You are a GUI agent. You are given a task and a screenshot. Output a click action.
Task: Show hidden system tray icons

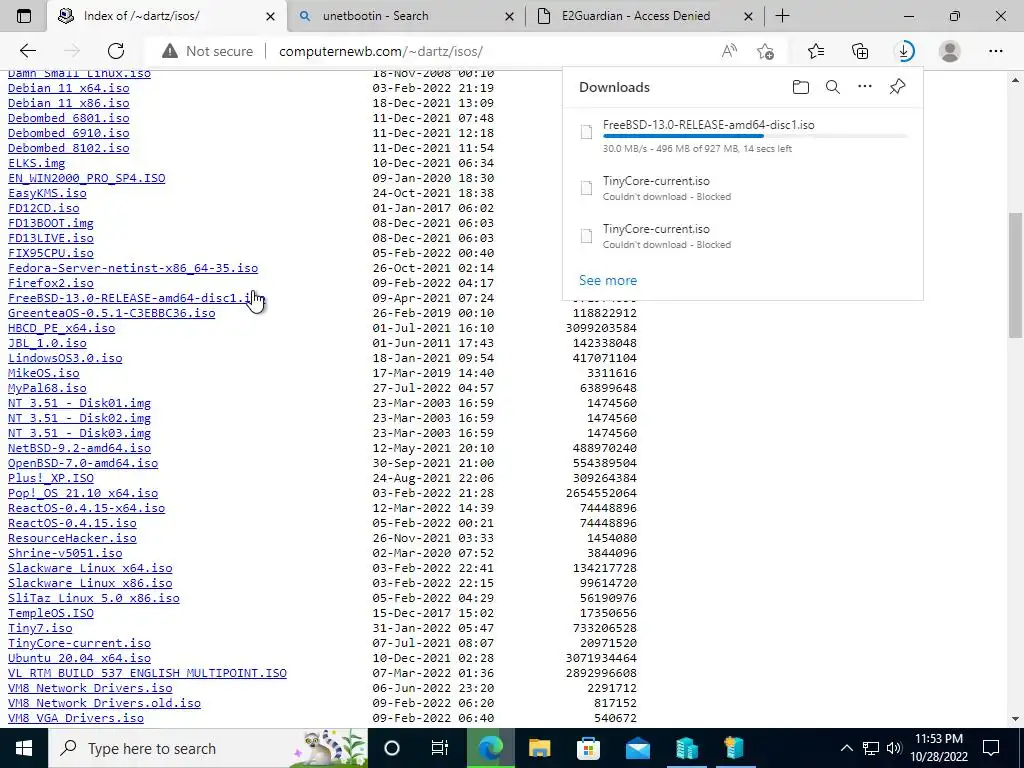[846, 748]
